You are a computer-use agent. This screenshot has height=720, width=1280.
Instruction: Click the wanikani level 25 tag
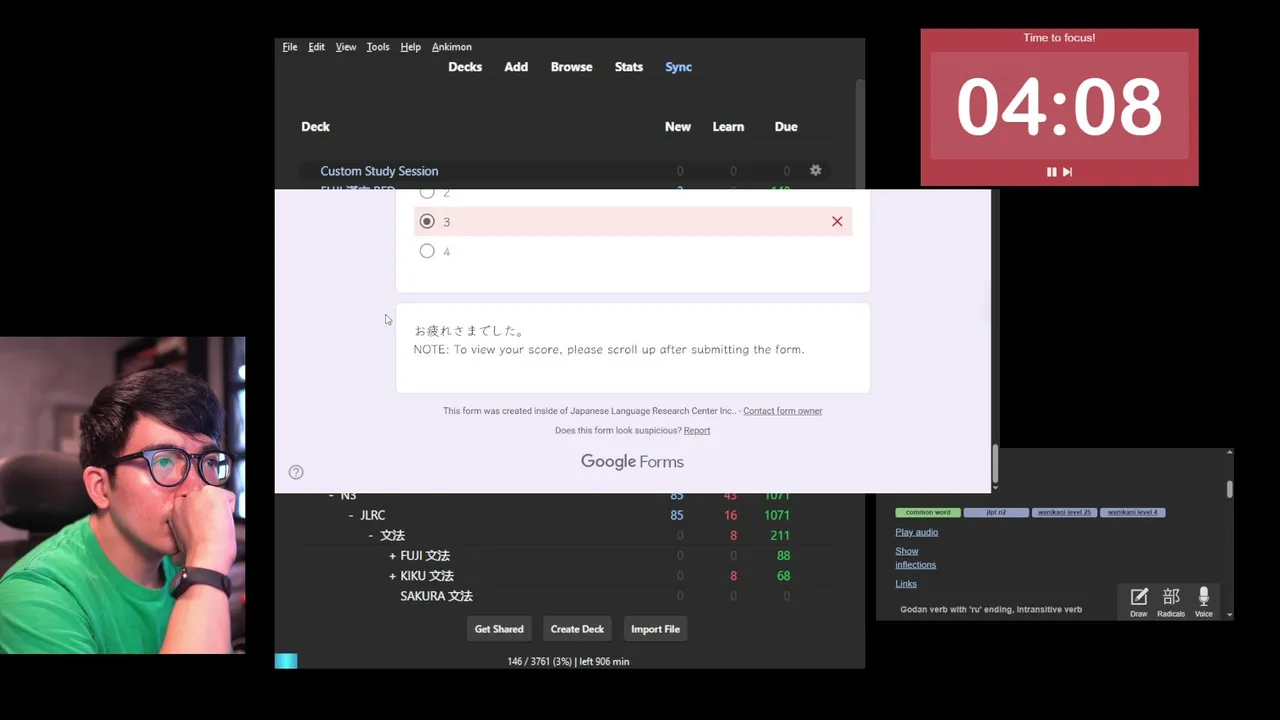coord(1064,512)
